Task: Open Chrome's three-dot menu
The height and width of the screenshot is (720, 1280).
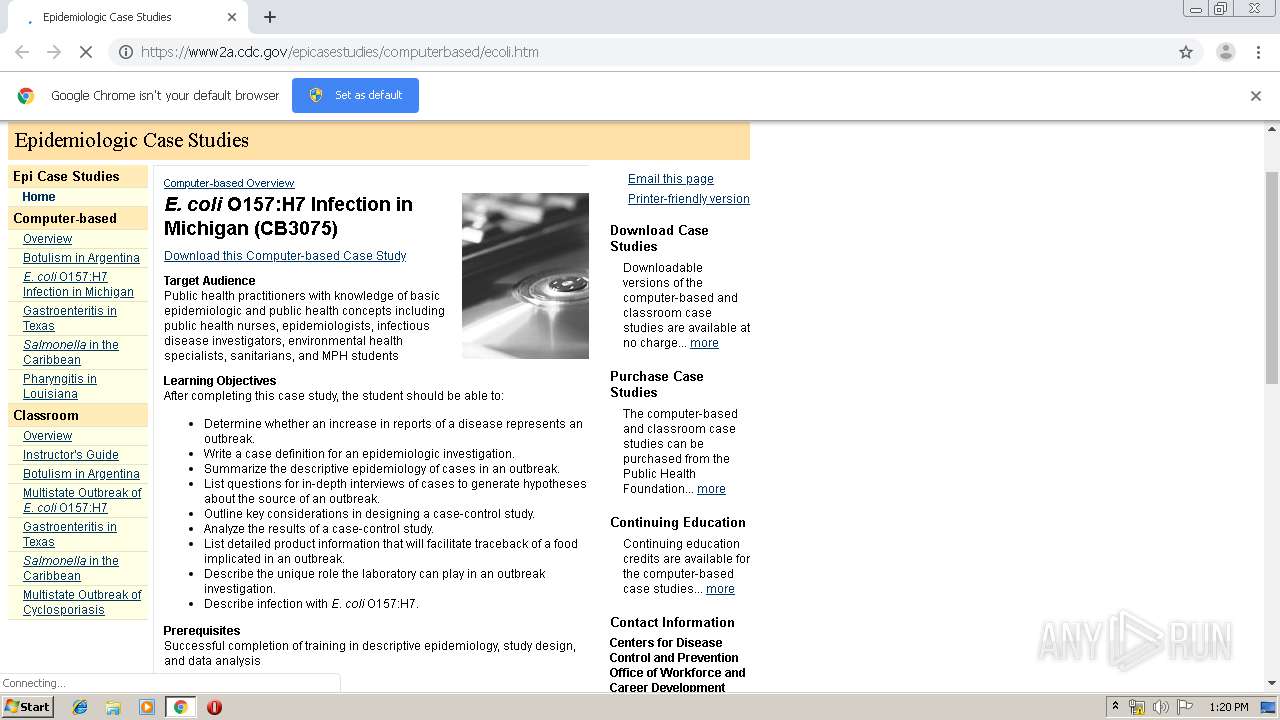Action: click(1258, 52)
